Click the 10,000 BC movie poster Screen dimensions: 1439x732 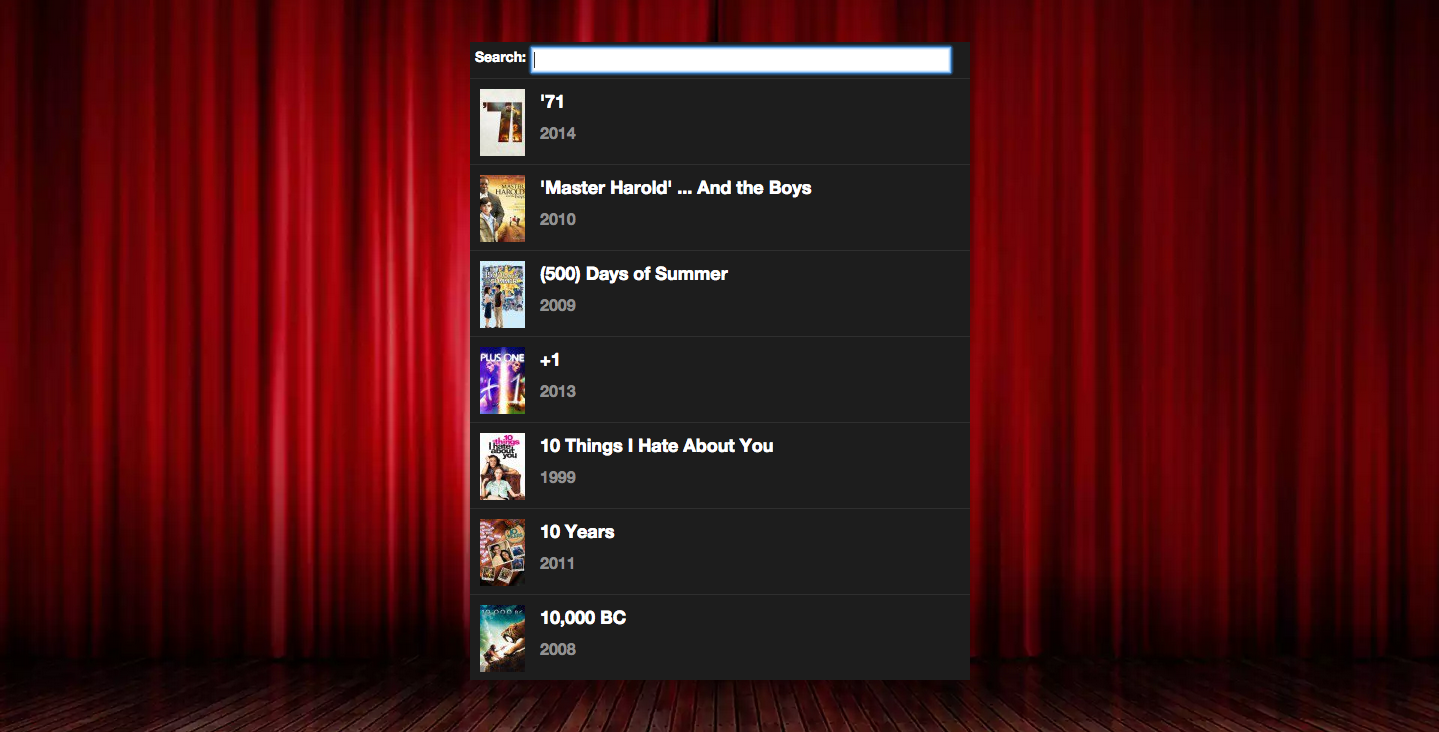click(x=502, y=637)
